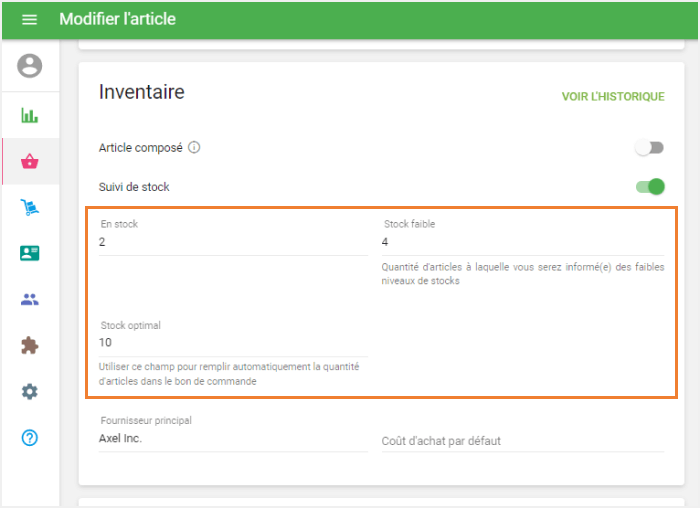Viewport: 700px width, 508px height.
Task: Open the hamburger navigation menu
Action: pos(29,20)
